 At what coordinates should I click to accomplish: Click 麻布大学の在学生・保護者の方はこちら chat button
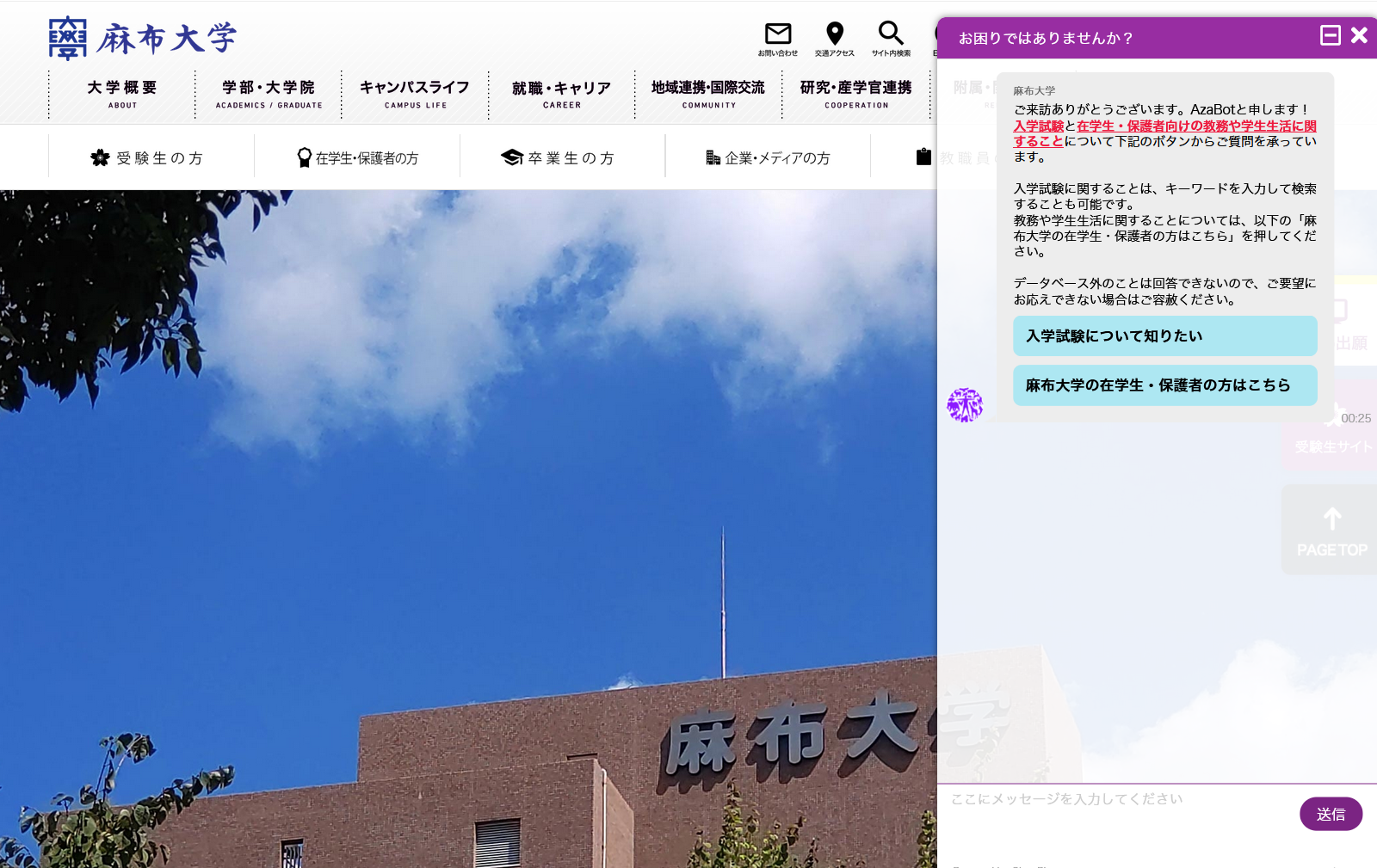coord(1165,385)
